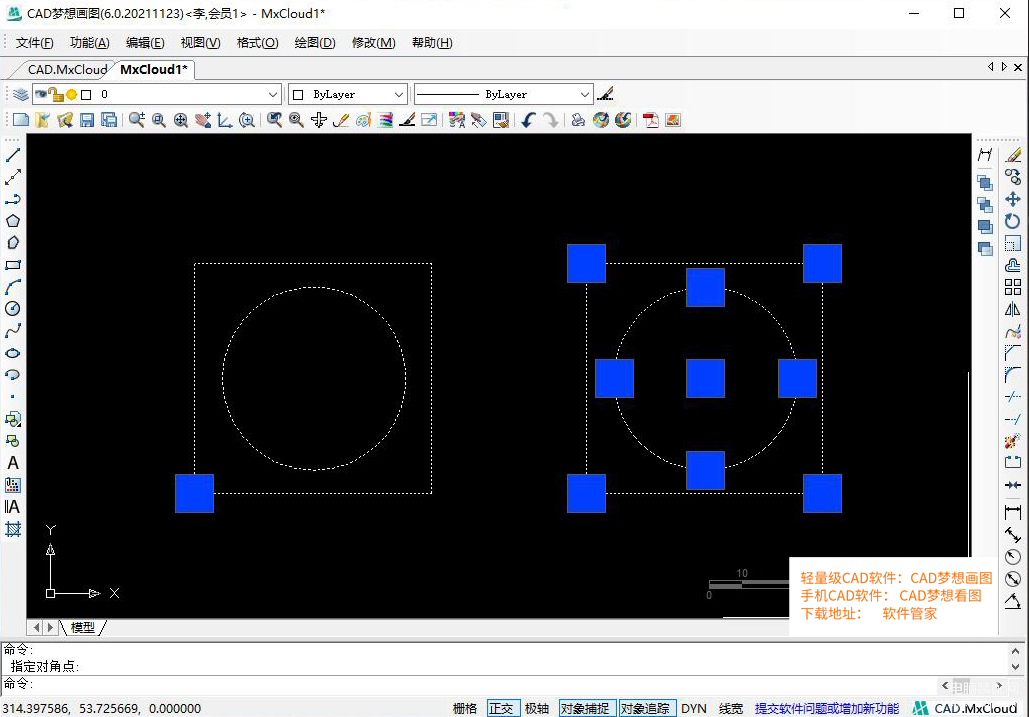Select the Linear dimension tool

(x=1013, y=512)
